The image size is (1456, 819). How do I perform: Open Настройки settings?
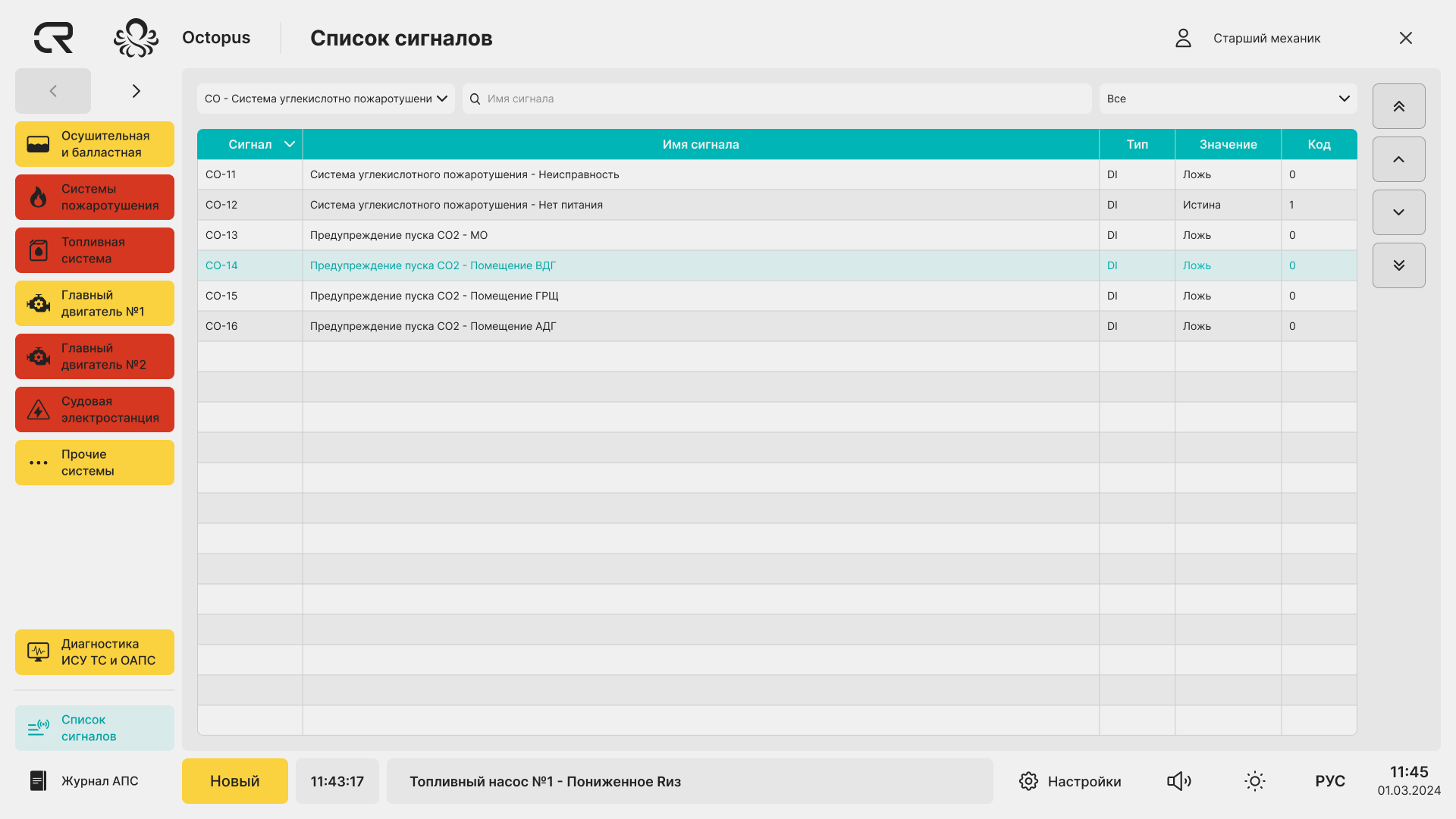point(1070,781)
